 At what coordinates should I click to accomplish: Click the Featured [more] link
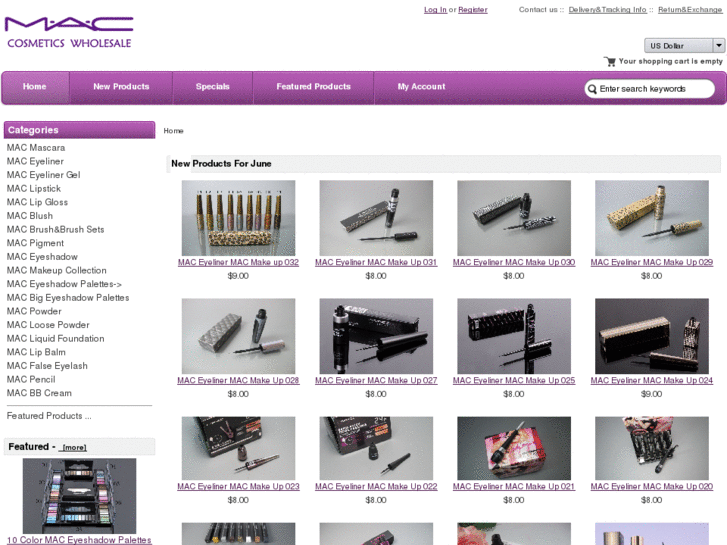click(74, 448)
